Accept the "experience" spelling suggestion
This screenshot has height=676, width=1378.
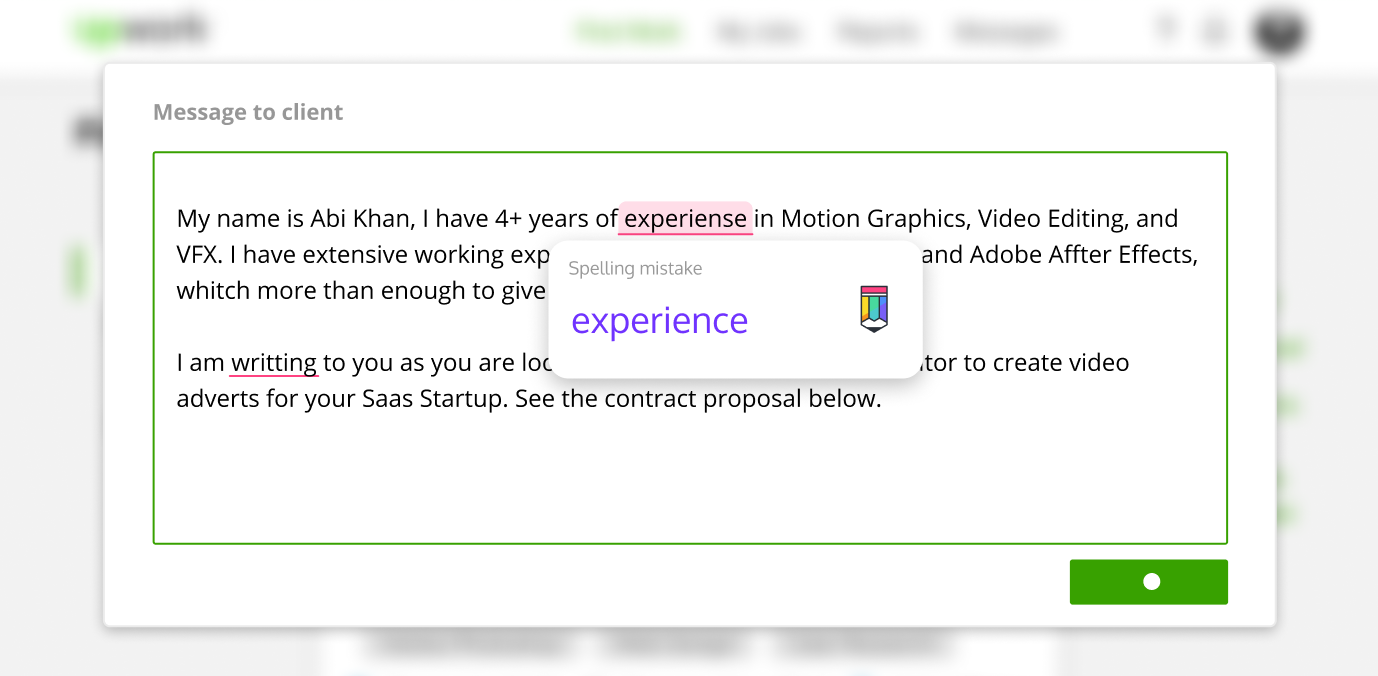[x=659, y=321]
